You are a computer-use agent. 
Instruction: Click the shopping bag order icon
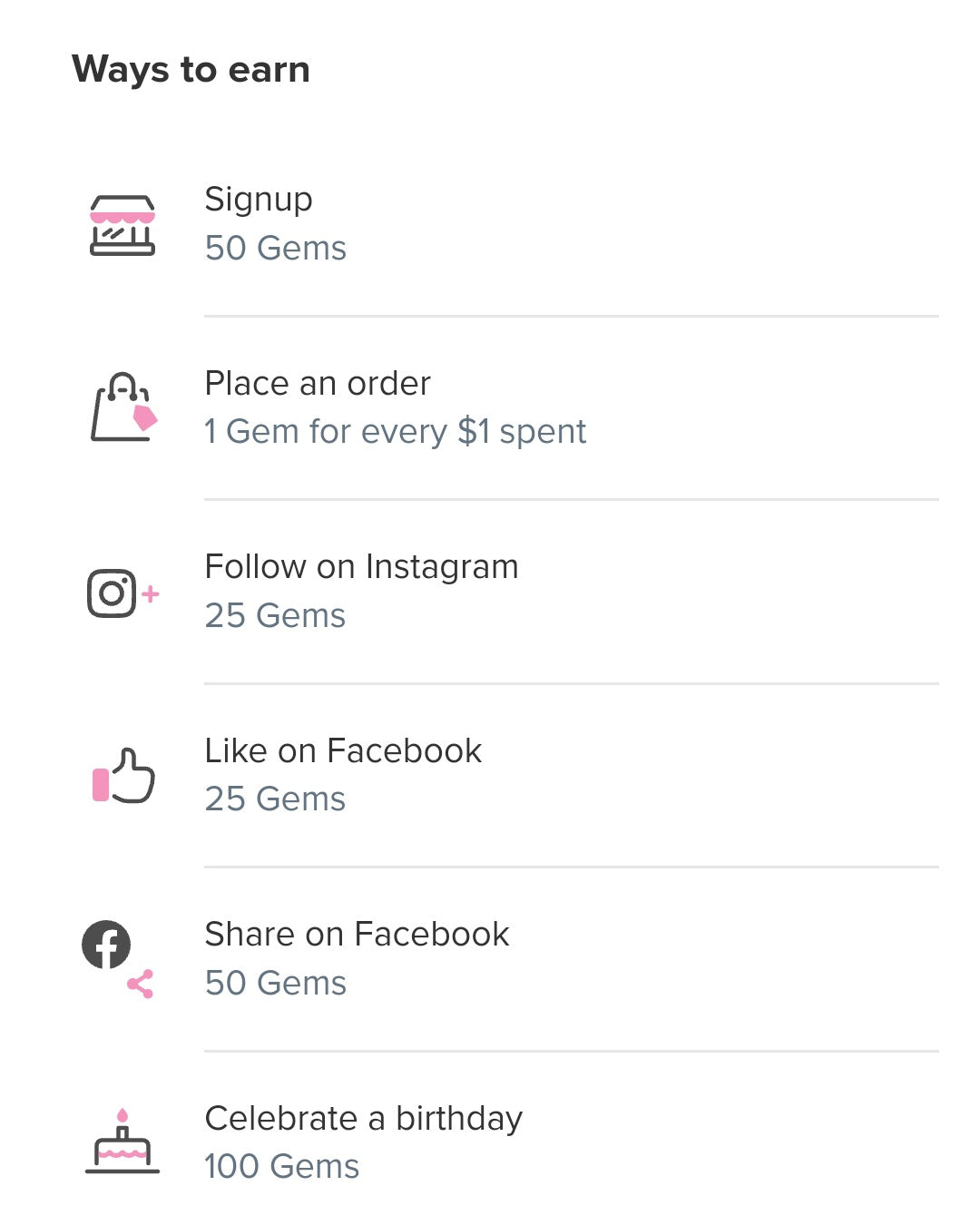point(123,407)
